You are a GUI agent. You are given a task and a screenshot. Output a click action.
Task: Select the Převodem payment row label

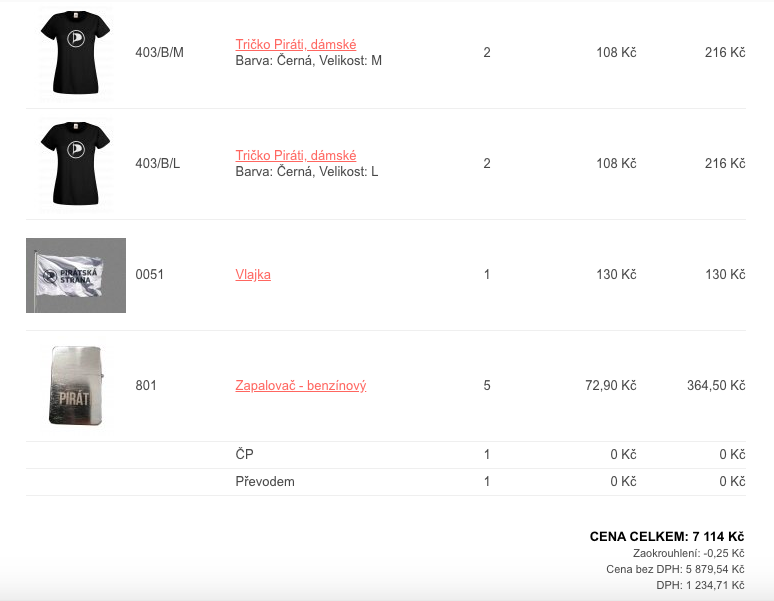tap(265, 481)
